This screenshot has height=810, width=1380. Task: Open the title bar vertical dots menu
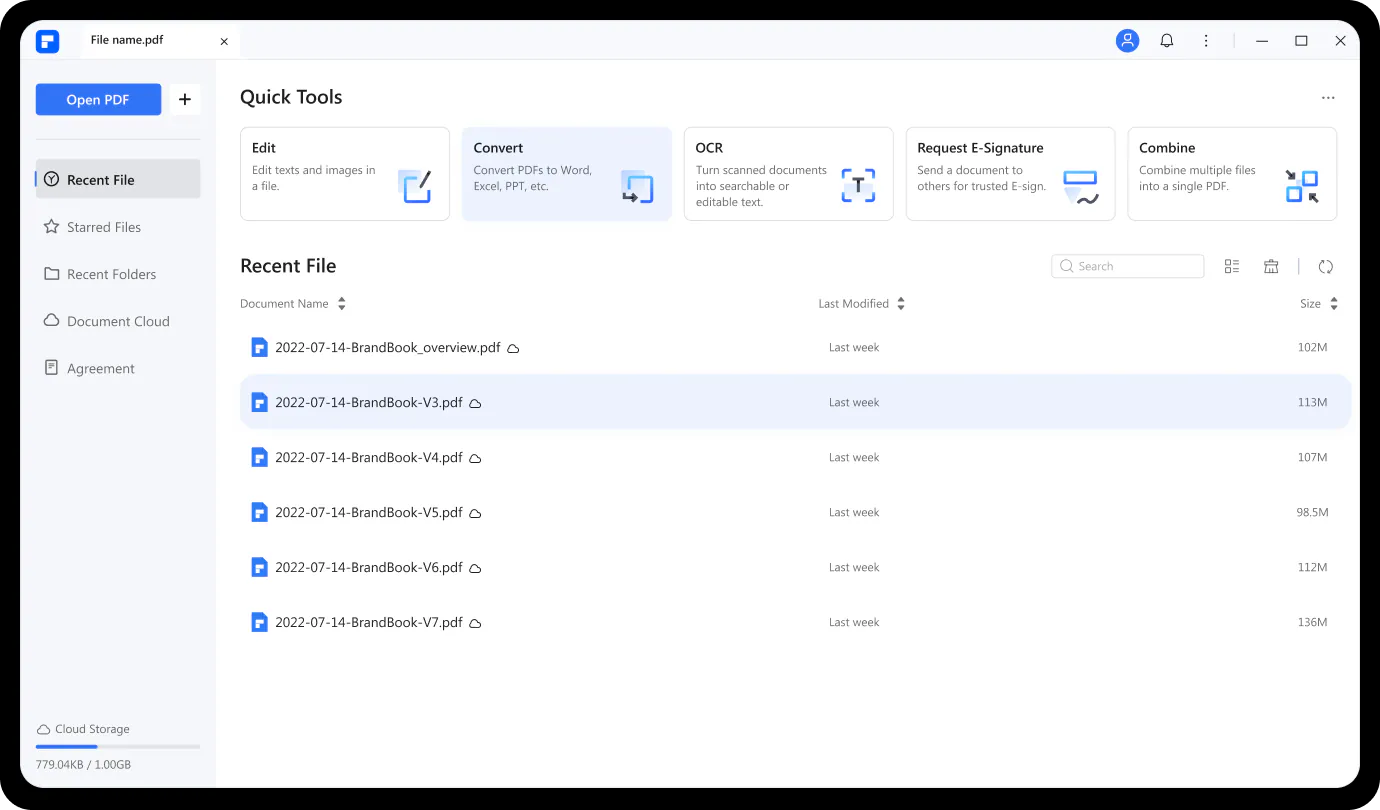point(1206,41)
